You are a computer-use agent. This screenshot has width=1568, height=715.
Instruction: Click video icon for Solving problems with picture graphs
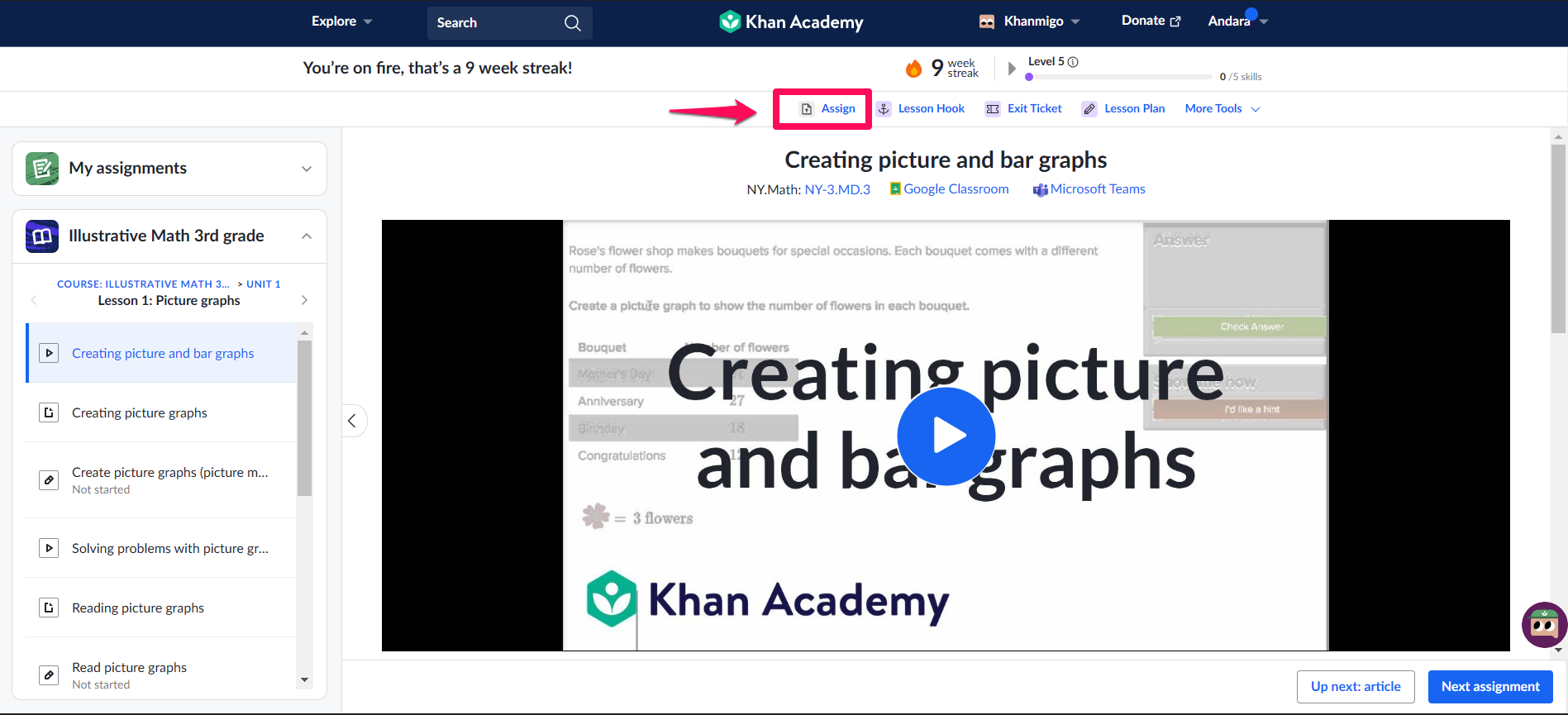click(x=49, y=548)
